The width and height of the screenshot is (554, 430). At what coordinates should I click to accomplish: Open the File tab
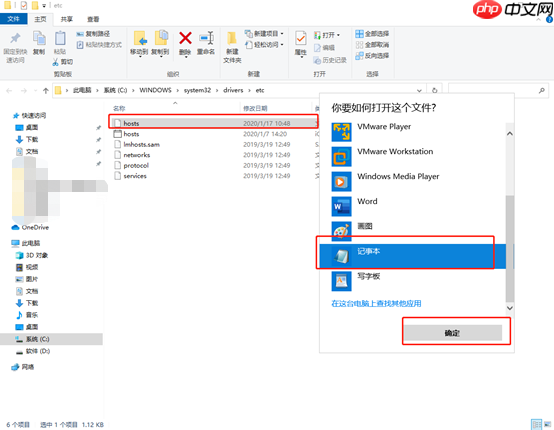click(13, 19)
